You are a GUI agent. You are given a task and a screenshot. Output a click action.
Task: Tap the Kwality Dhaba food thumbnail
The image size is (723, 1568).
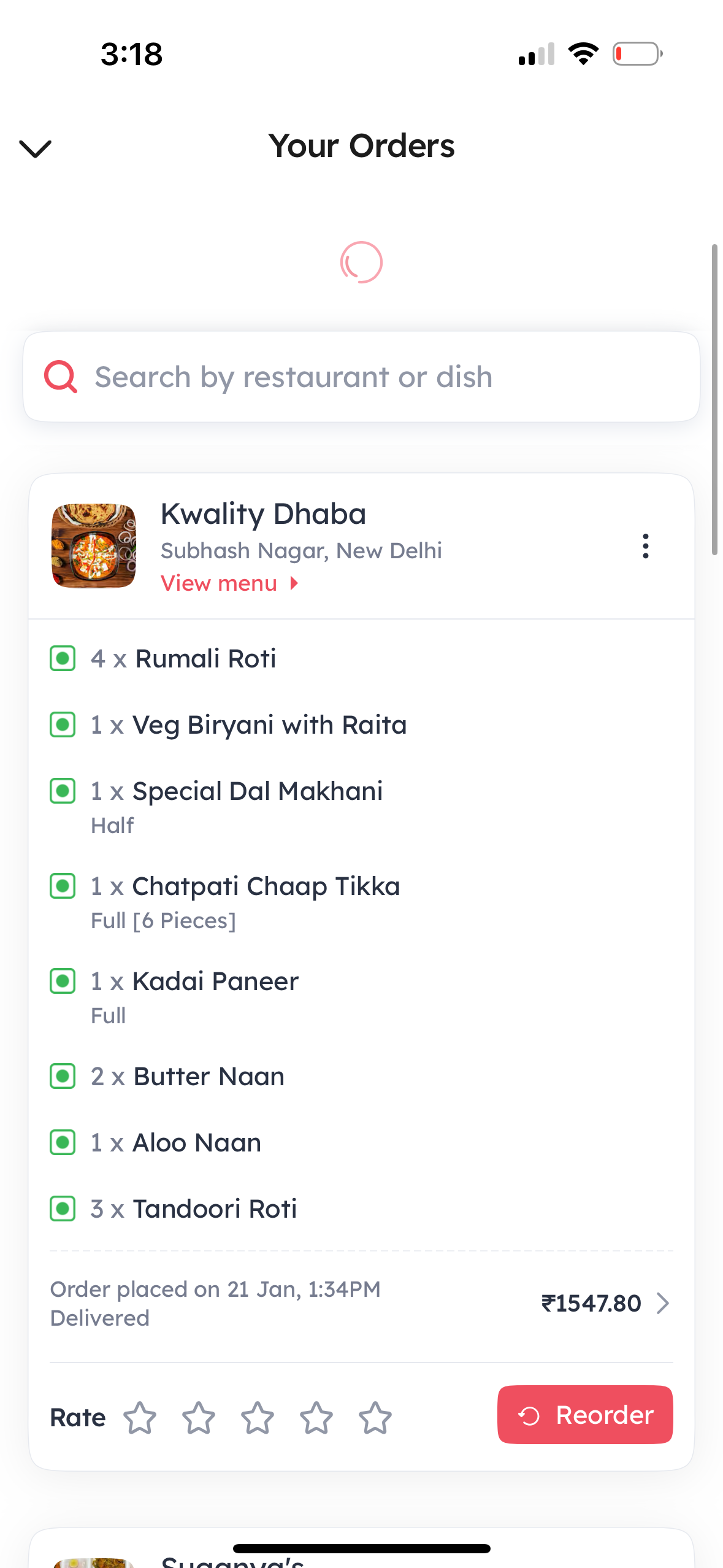coord(94,546)
